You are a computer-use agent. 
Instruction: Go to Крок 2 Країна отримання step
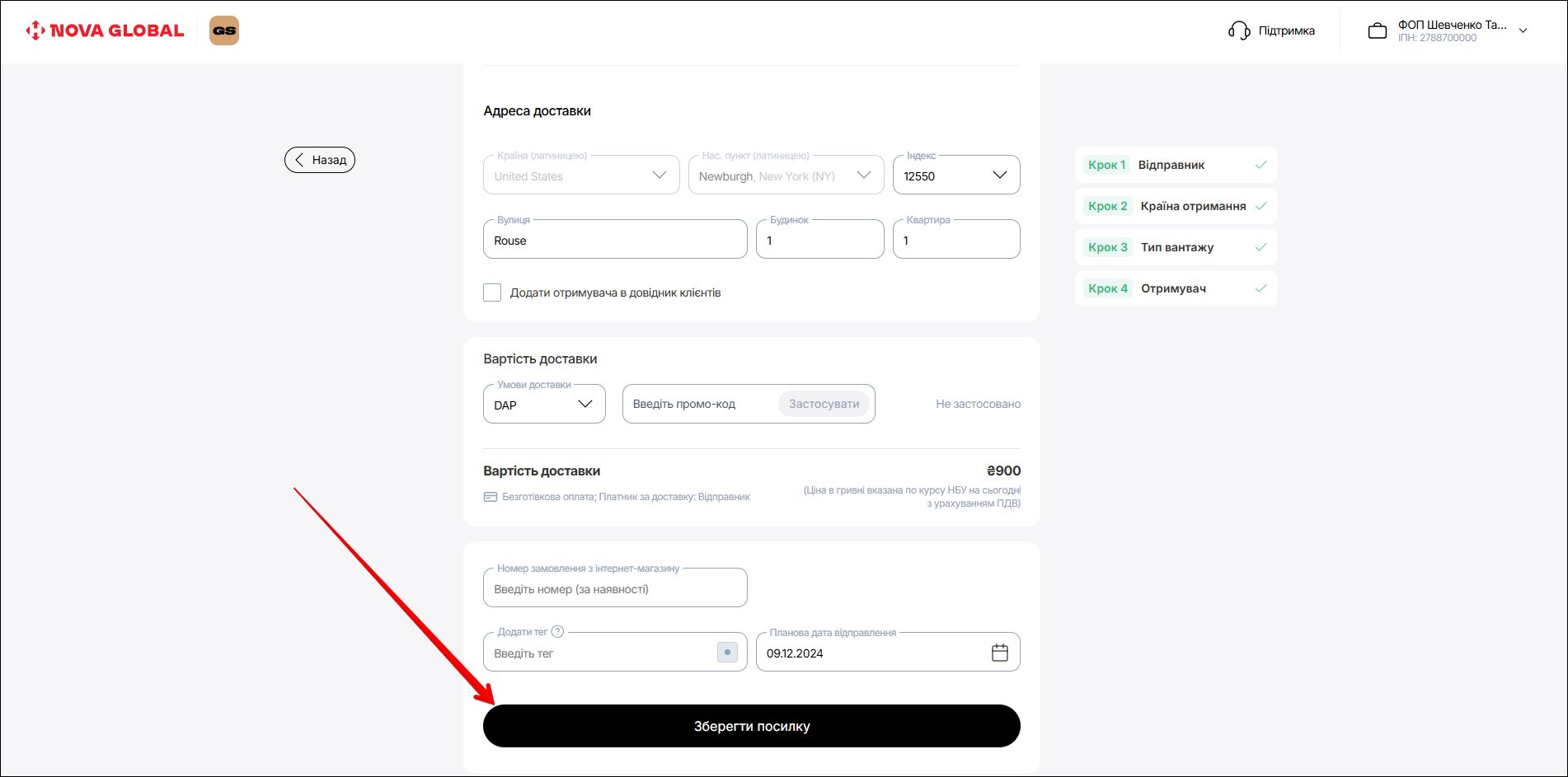(1175, 206)
